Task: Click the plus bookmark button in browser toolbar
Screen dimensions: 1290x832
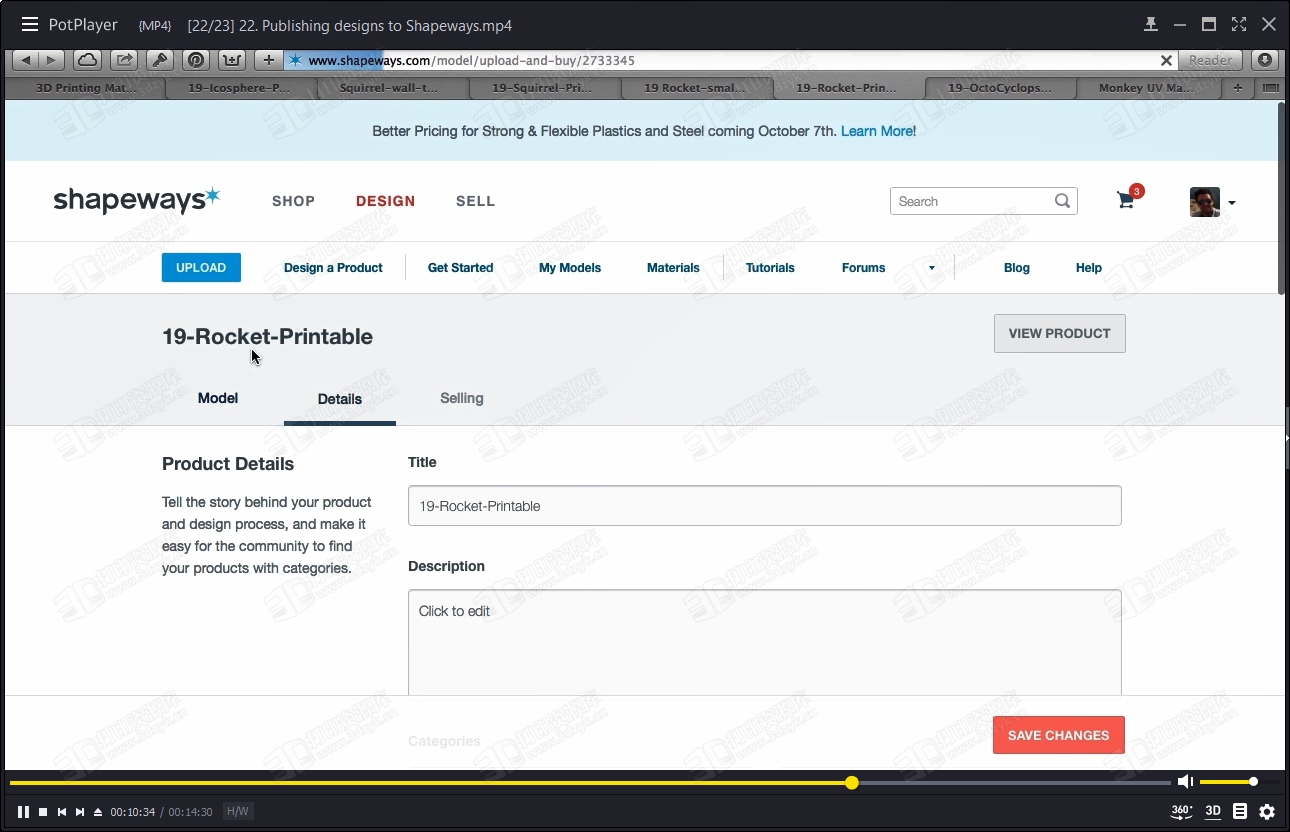Action: click(x=268, y=60)
